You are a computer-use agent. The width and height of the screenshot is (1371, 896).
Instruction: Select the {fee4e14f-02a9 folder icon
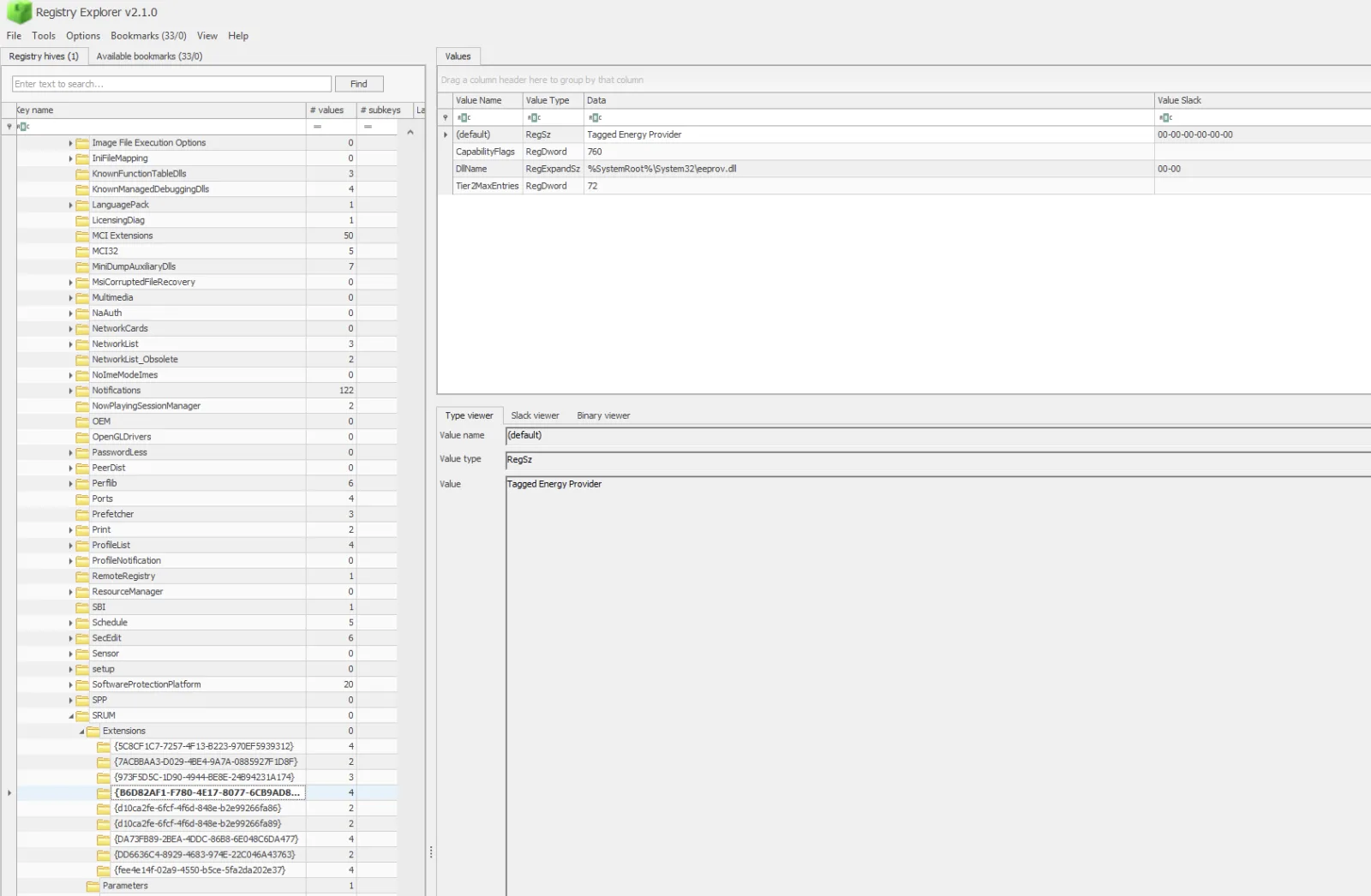coord(104,870)
